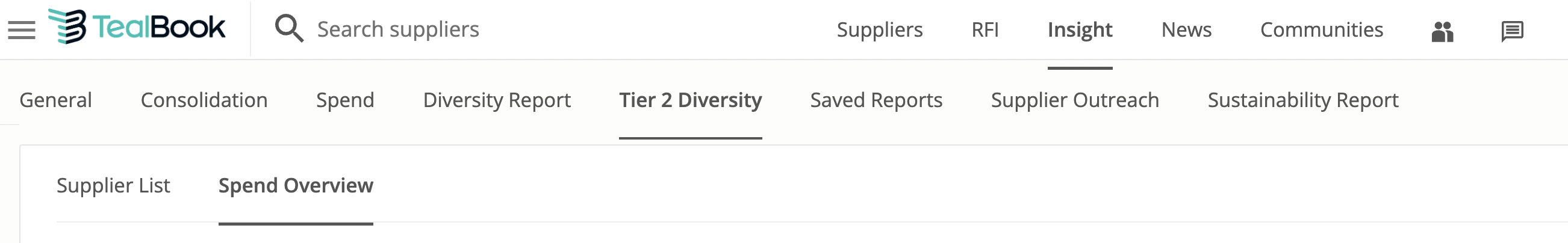Open the hamburger navigation menu

[x=21, y=29]
